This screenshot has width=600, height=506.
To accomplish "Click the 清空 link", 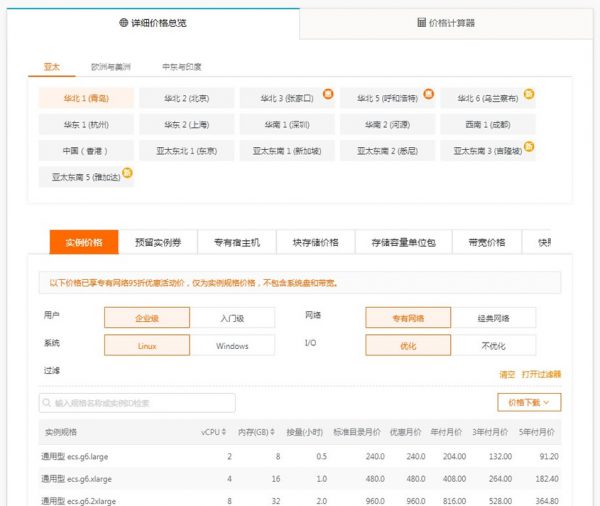I will [x=507, y=374].
